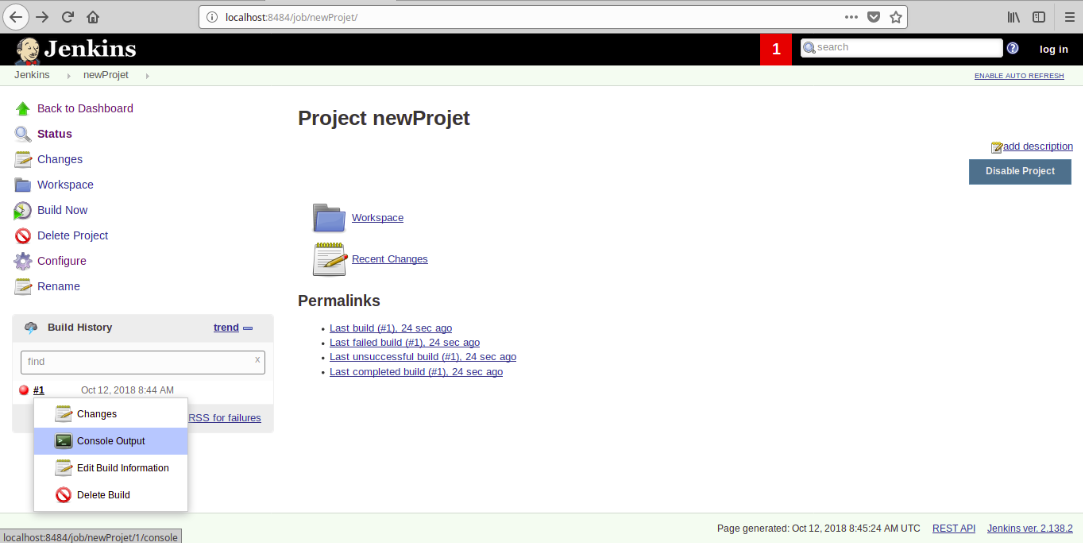Click the search help question mark icon
This screenshot has width=1083, height=543.
pos(1013,48)
